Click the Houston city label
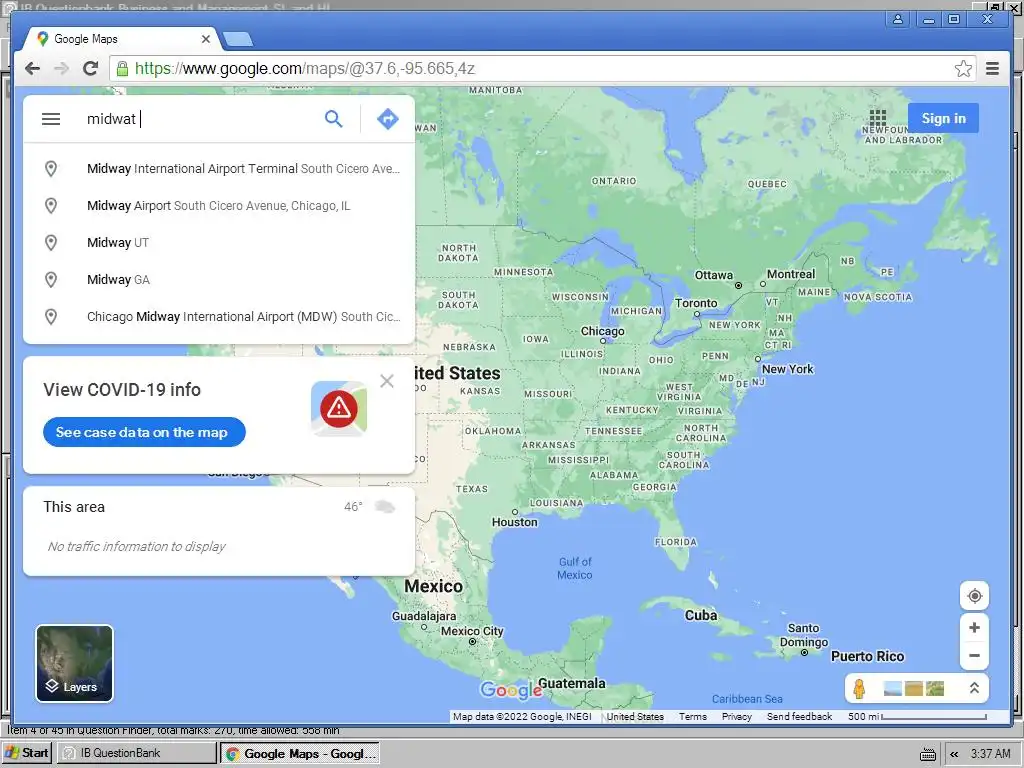Viewport: 1024px width, 768px height. point(515,522)
